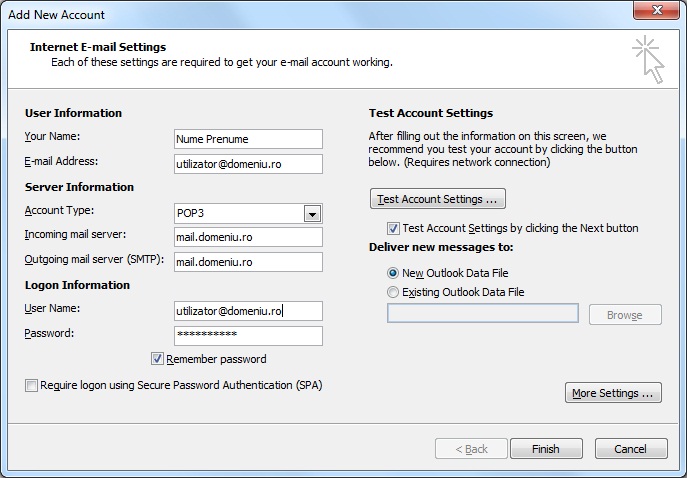Viewport: 687px width, 478px height.
Task: Select New Outlook Data File option
Action: coord(393,273)
